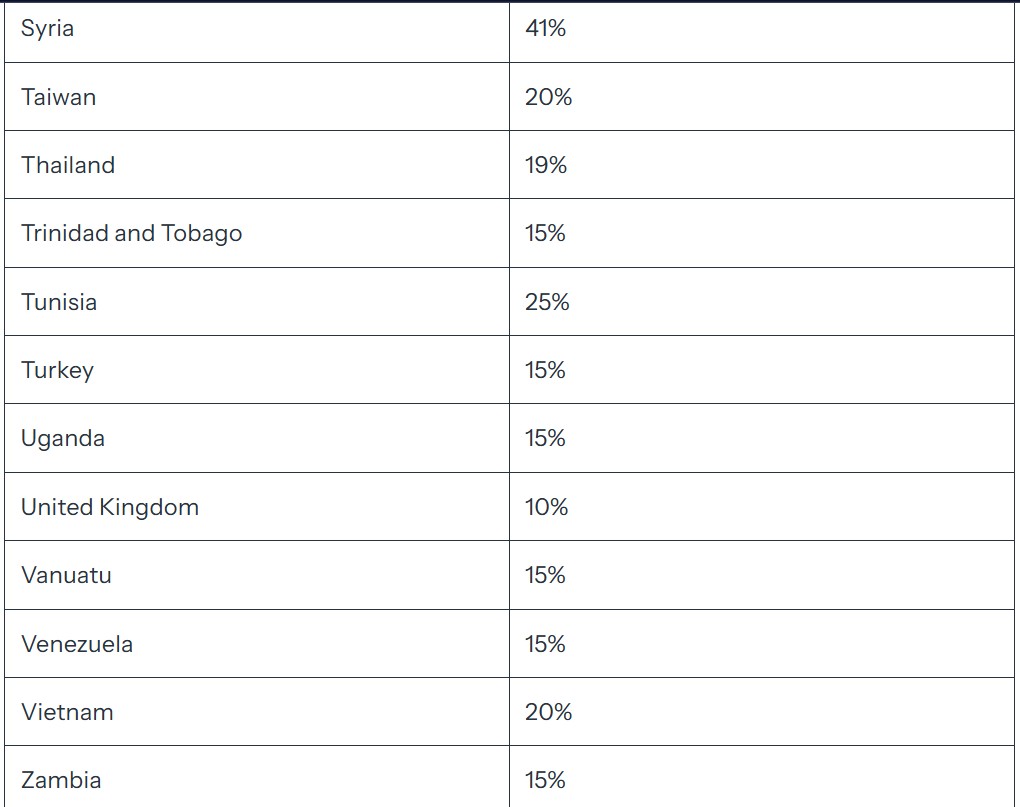Select the 10% United Kingdom value
1020x807 pixels.
point(762,507)
